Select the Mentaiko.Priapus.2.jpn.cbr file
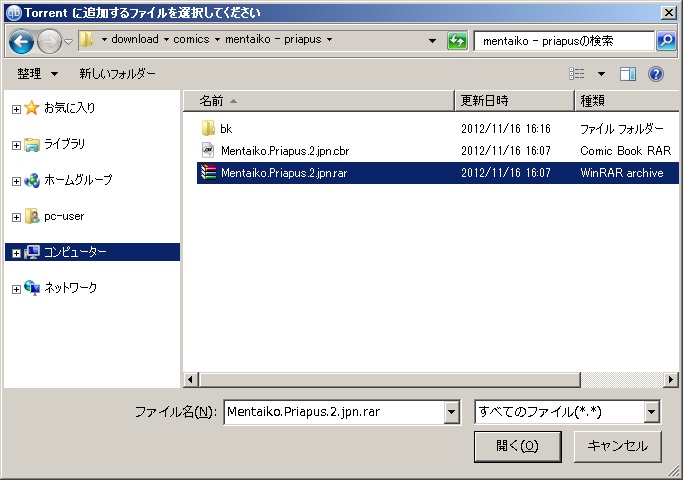 (284, 151)
